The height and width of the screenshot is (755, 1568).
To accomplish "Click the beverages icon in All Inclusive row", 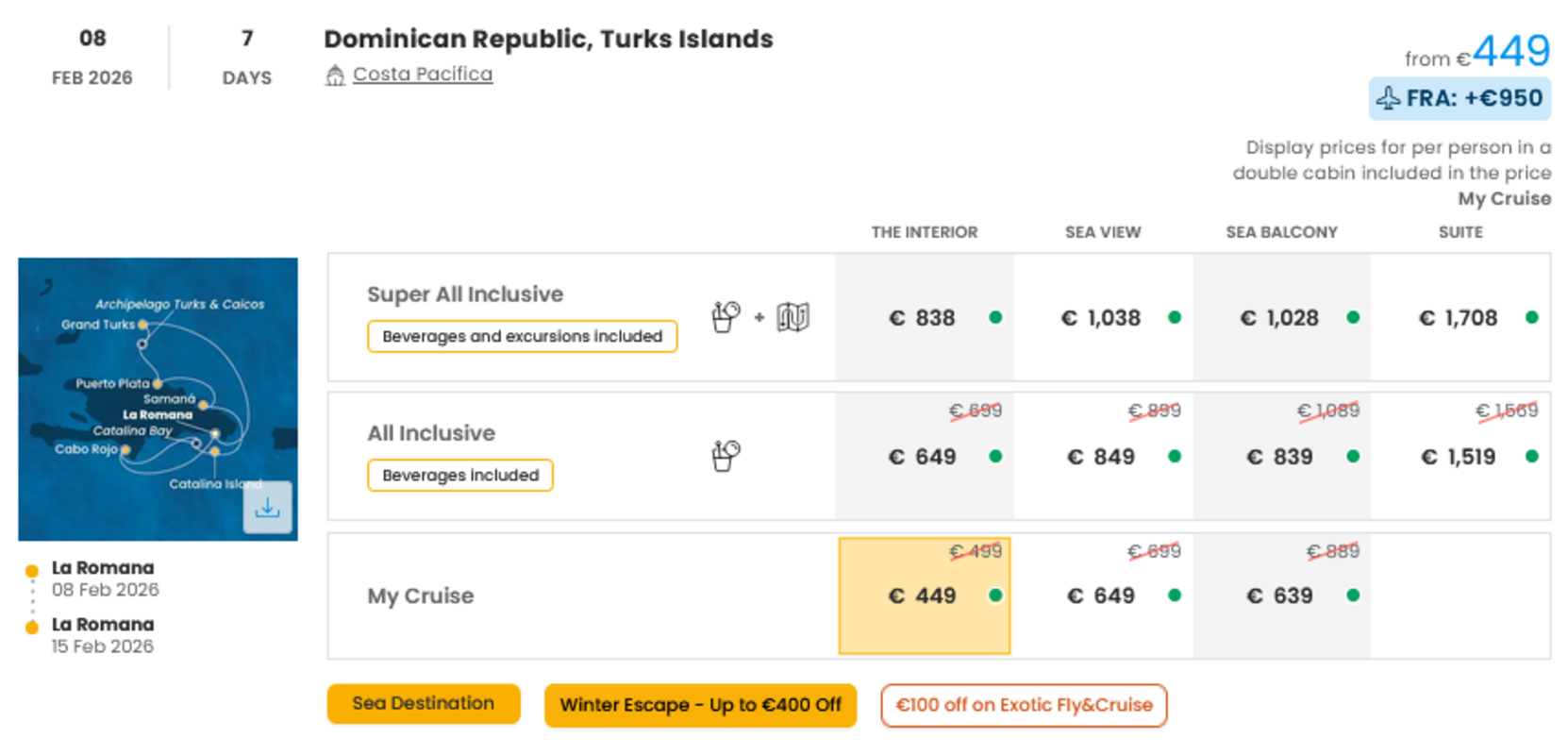I will [x=726, y=456].
